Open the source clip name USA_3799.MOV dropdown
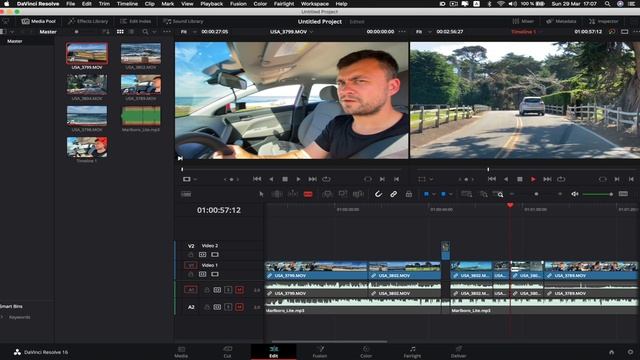640x360 pixels. (x=312, y=32)
